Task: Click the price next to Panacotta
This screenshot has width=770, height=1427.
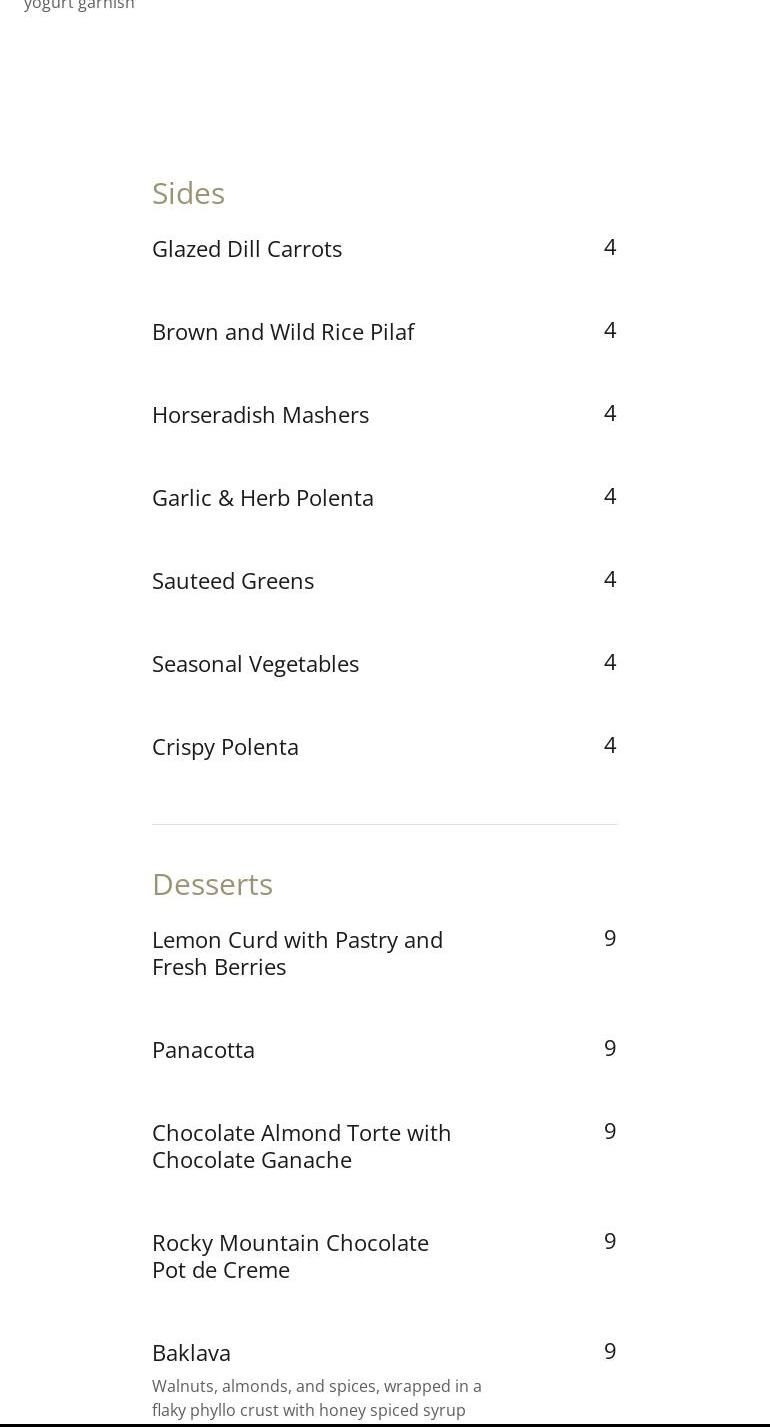Action: click(610, 1048)
